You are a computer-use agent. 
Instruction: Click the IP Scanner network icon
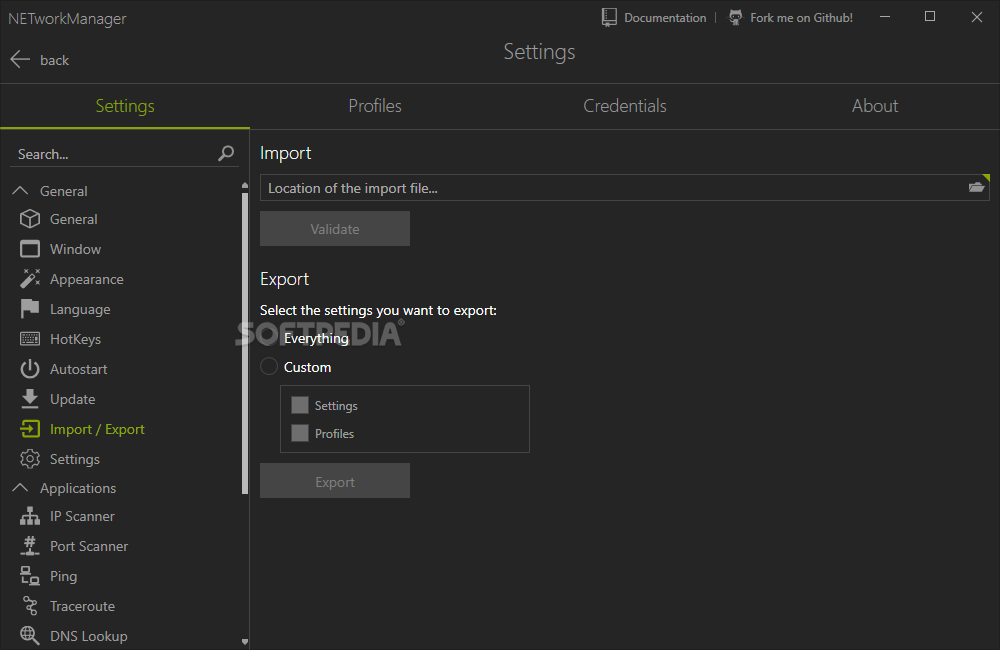pyautogui.click(x=30, y=516)
